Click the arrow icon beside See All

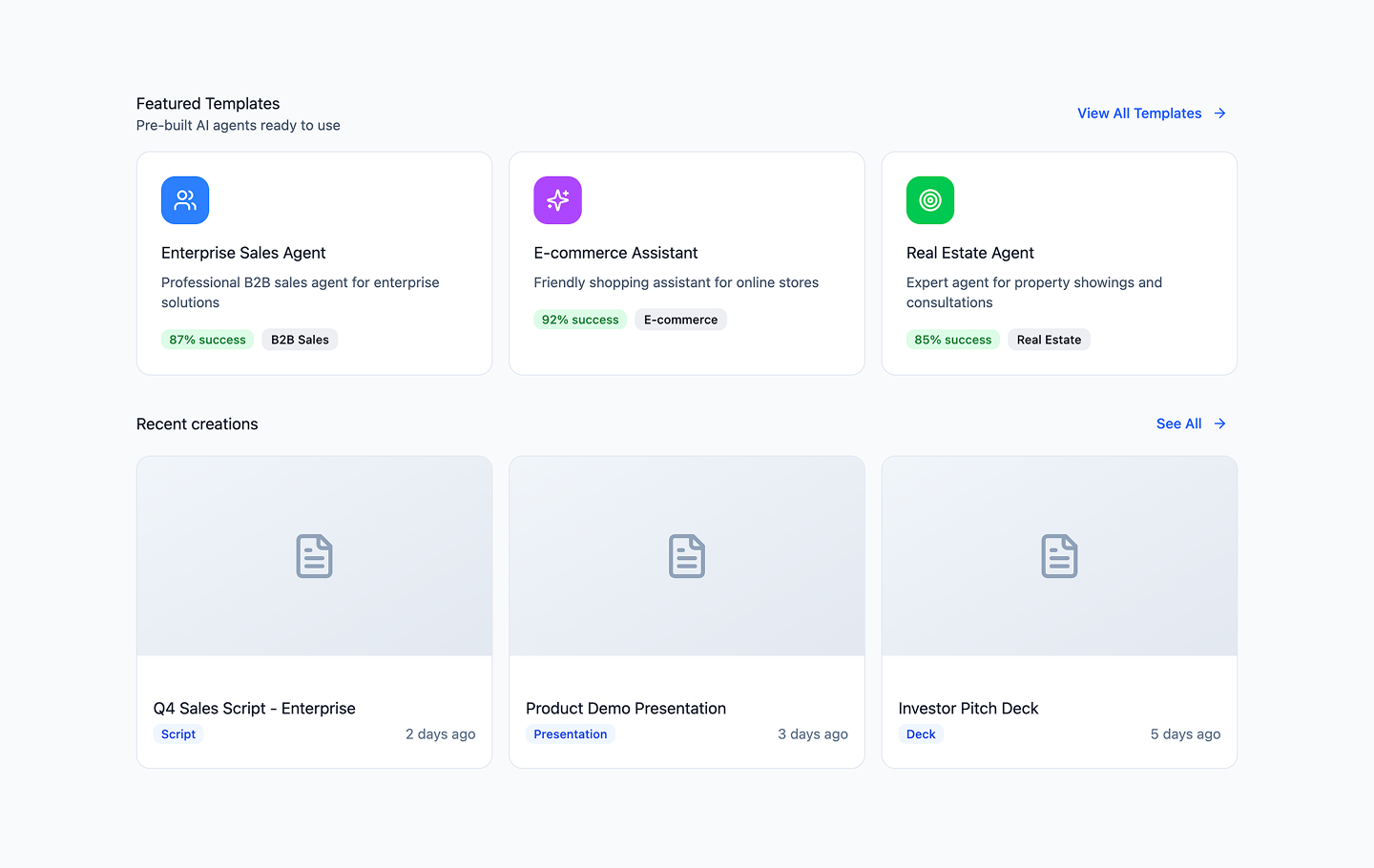1219,424
